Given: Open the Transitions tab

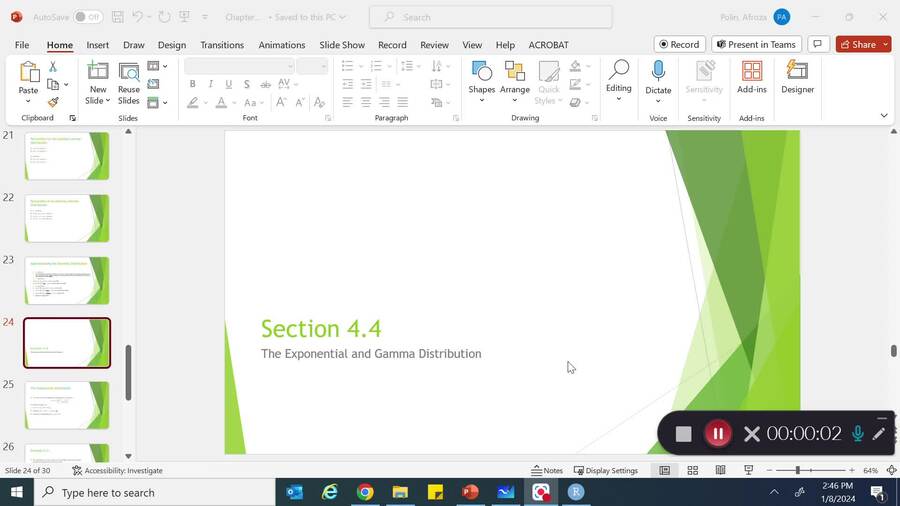Looking at the screenshot, I should [x=222, y=45].
